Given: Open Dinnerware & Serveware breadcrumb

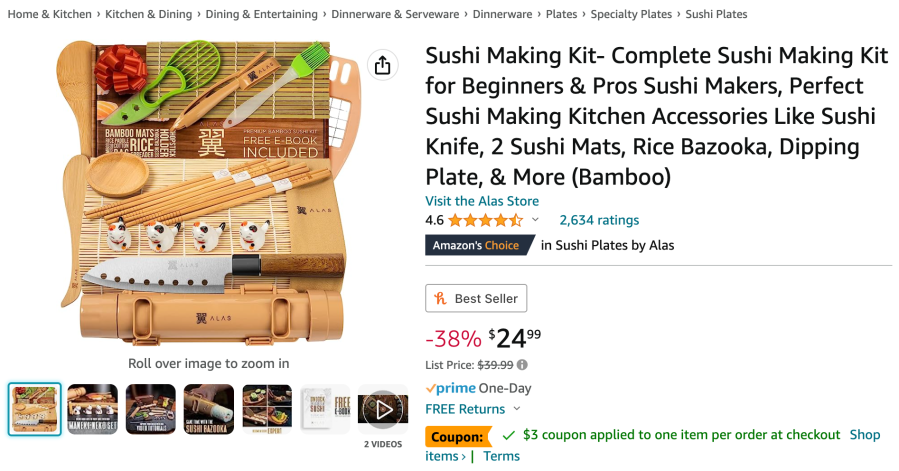Looking at the screenshot, I should [395, 14].
